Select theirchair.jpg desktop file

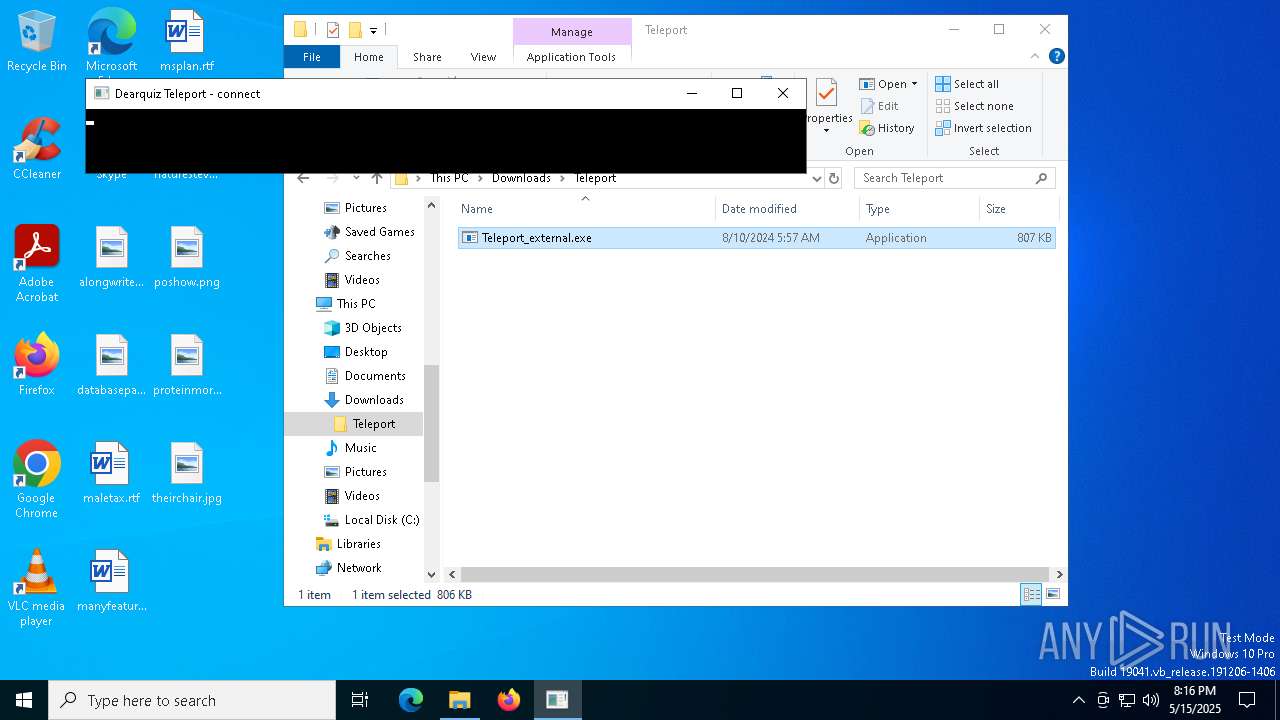[x=187, y=473]
